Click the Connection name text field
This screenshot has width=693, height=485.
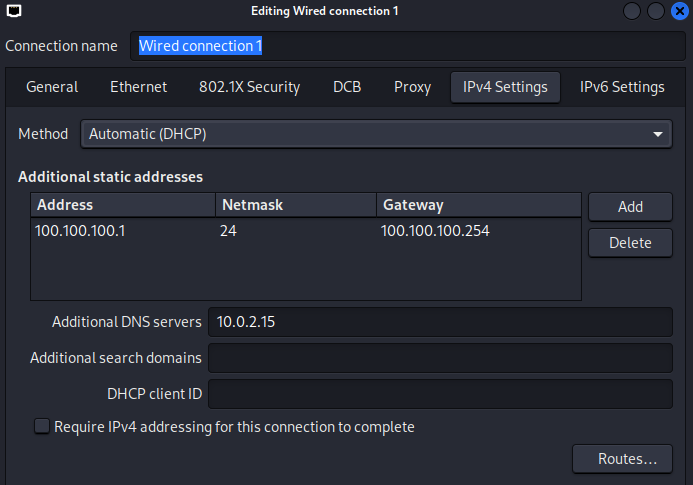(x=407, y=46)
